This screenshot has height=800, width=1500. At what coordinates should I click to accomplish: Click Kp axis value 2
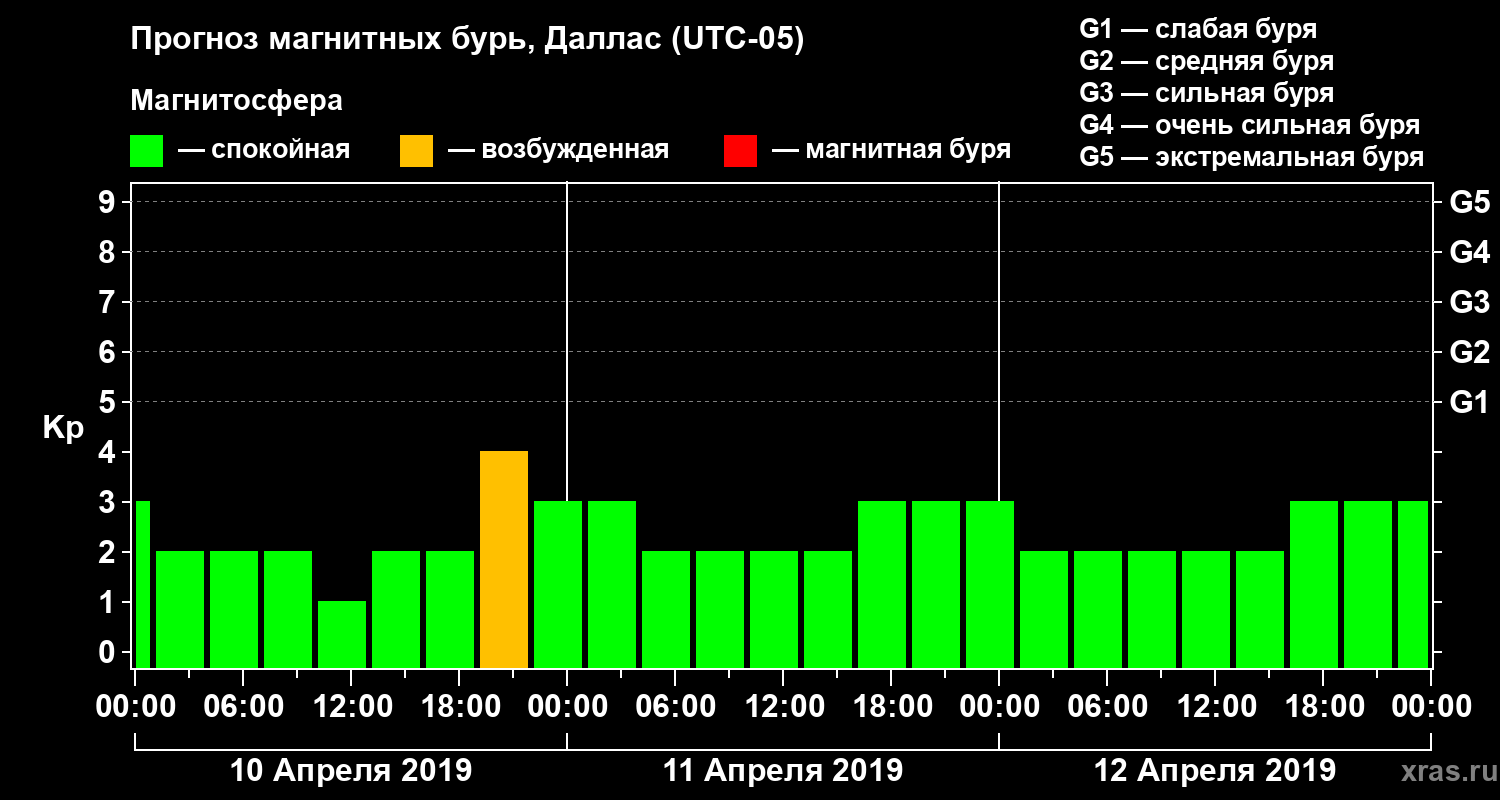(109, 552)
